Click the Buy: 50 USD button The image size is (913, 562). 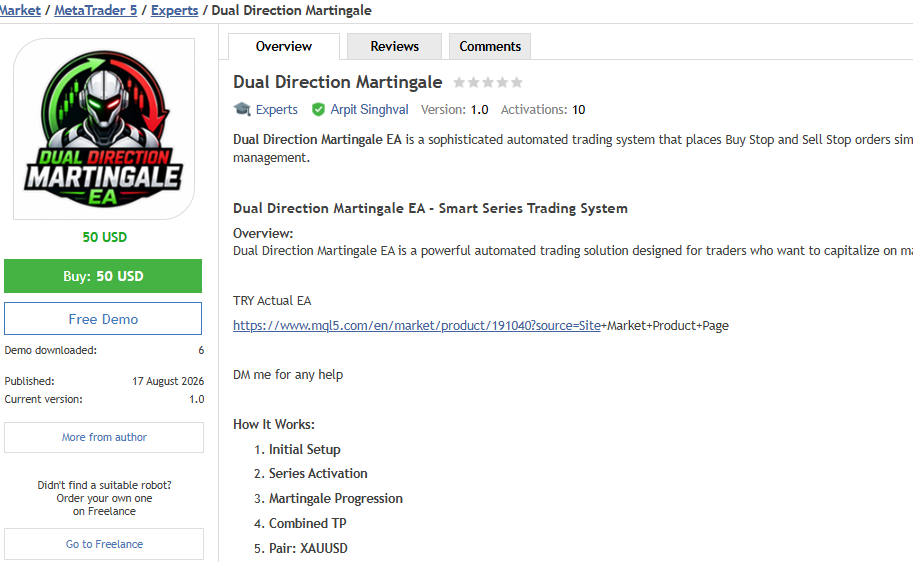103,276
